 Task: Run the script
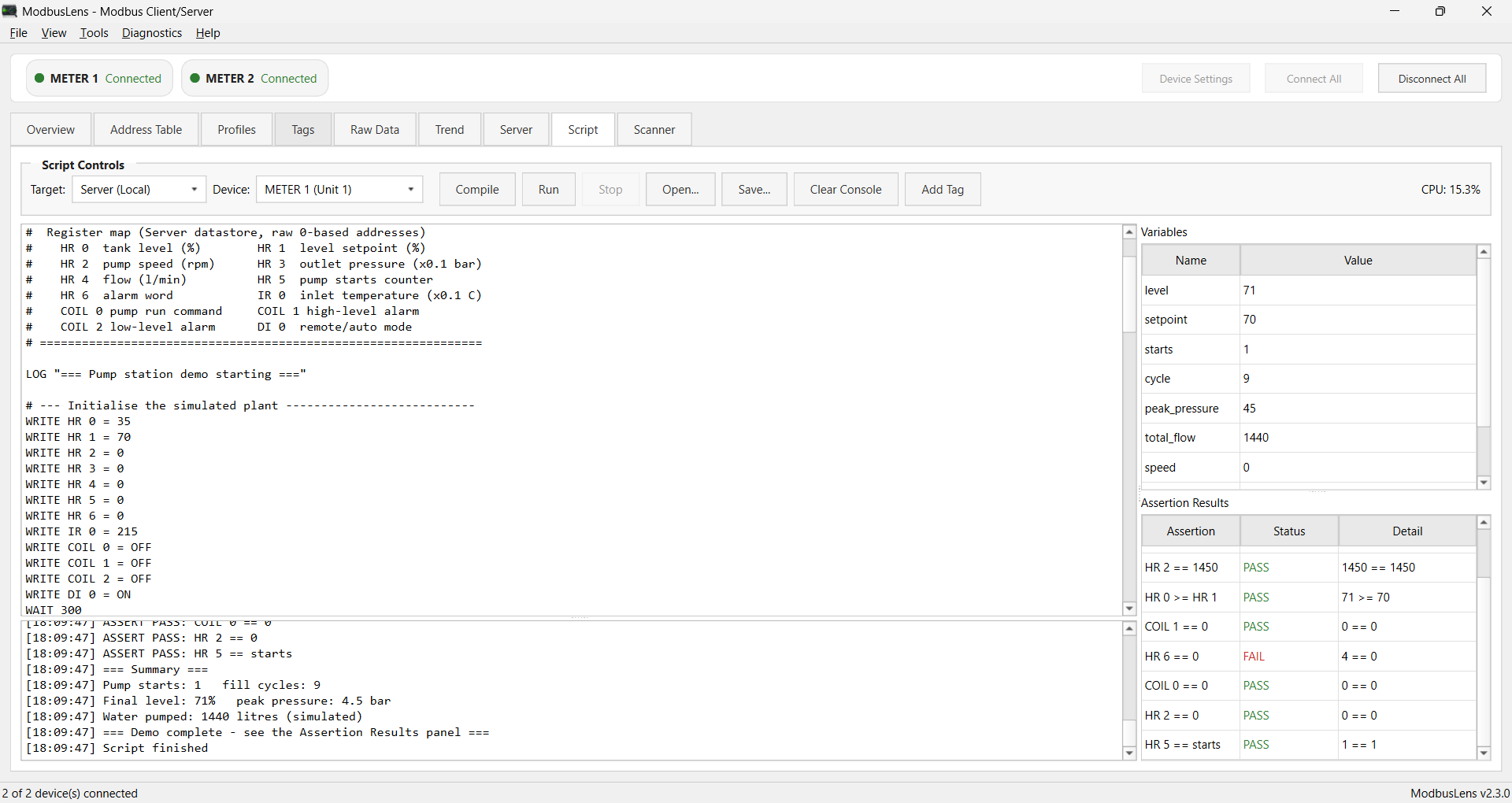pos(548,190)
